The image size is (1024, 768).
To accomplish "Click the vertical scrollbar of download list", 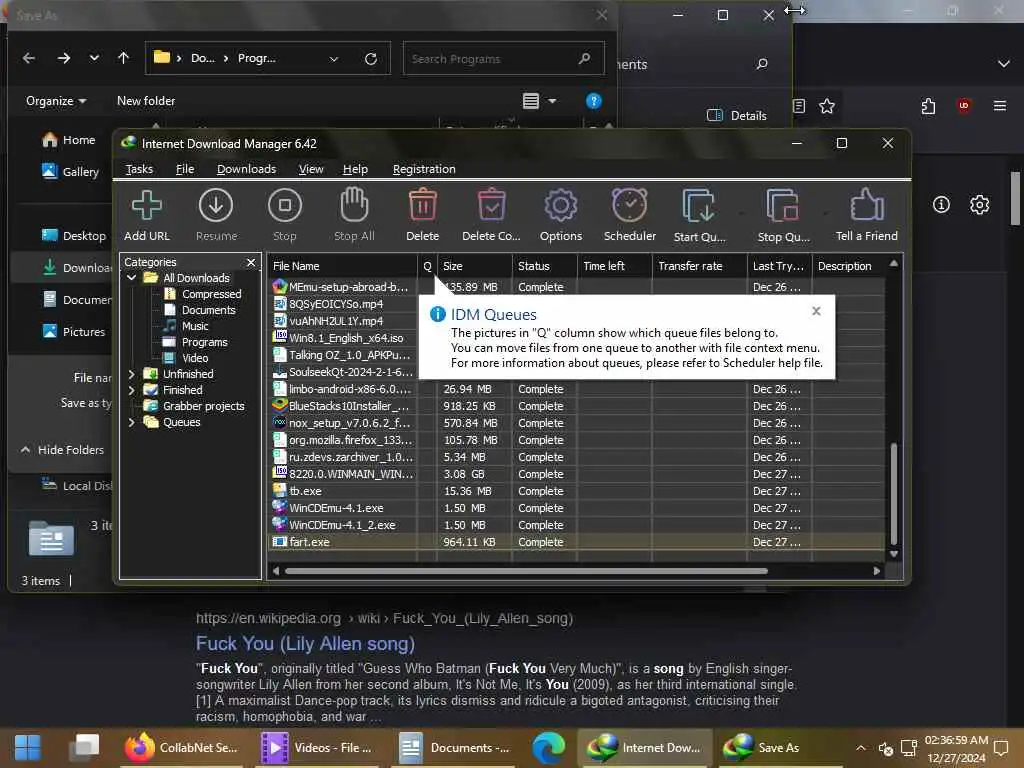I will point(893,494).
